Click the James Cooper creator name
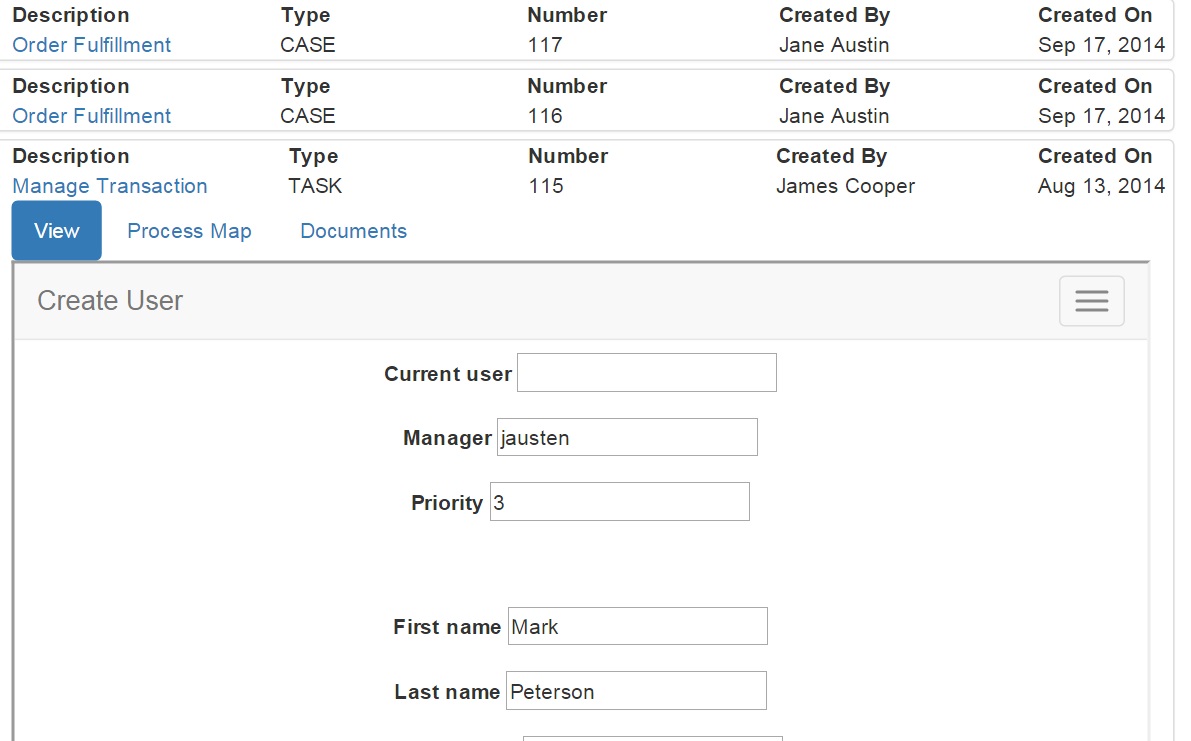The height and width of the screenshot is (741, 1191). (x=845, y=186)
